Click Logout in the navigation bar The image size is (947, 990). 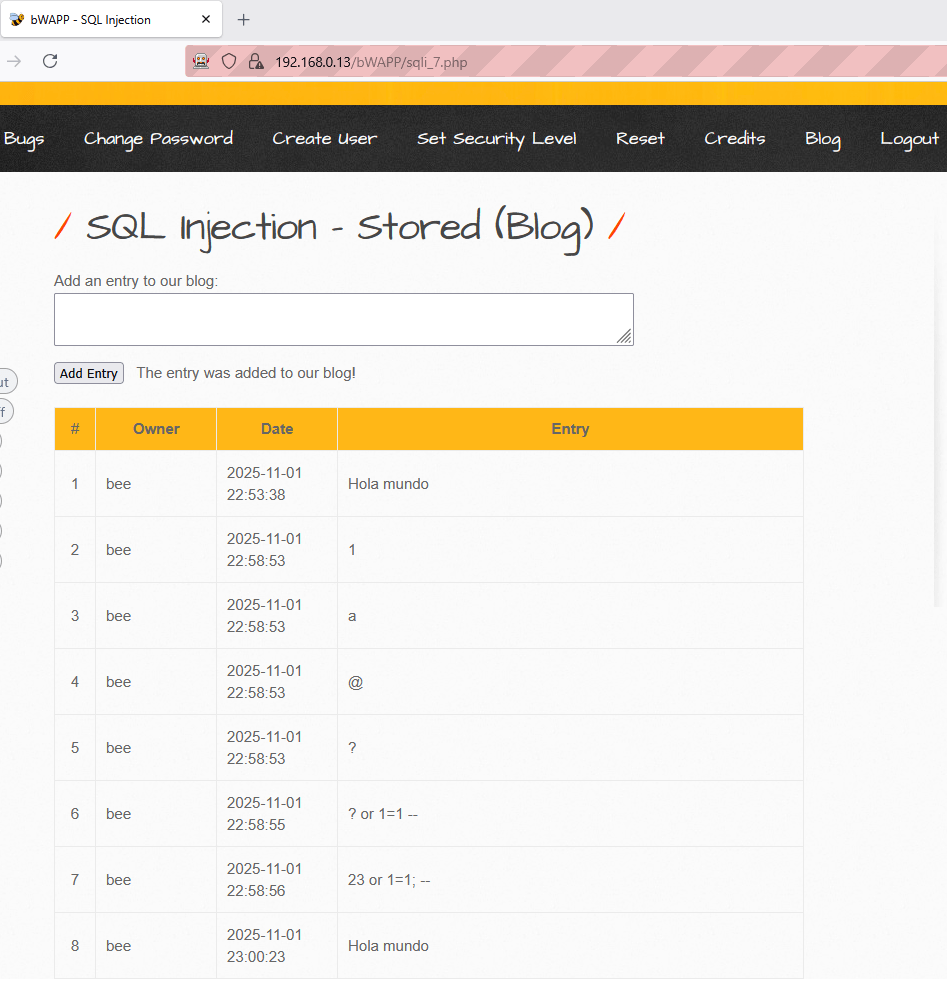coord(909,139)
